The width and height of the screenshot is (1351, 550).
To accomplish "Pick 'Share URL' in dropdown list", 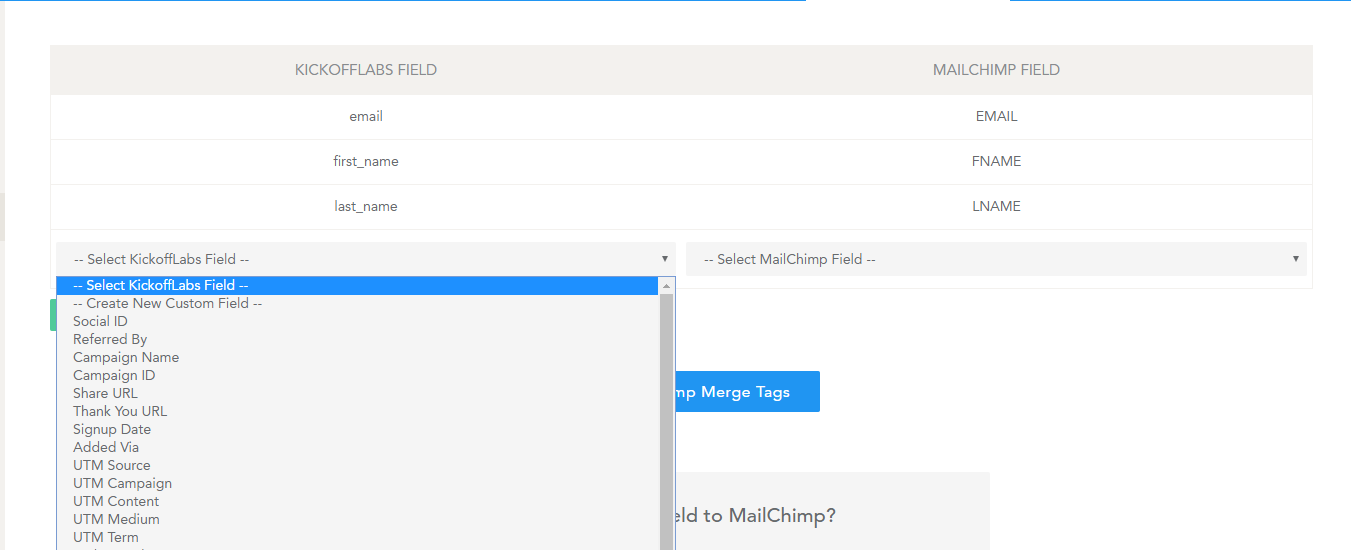I will coord(358,393).
